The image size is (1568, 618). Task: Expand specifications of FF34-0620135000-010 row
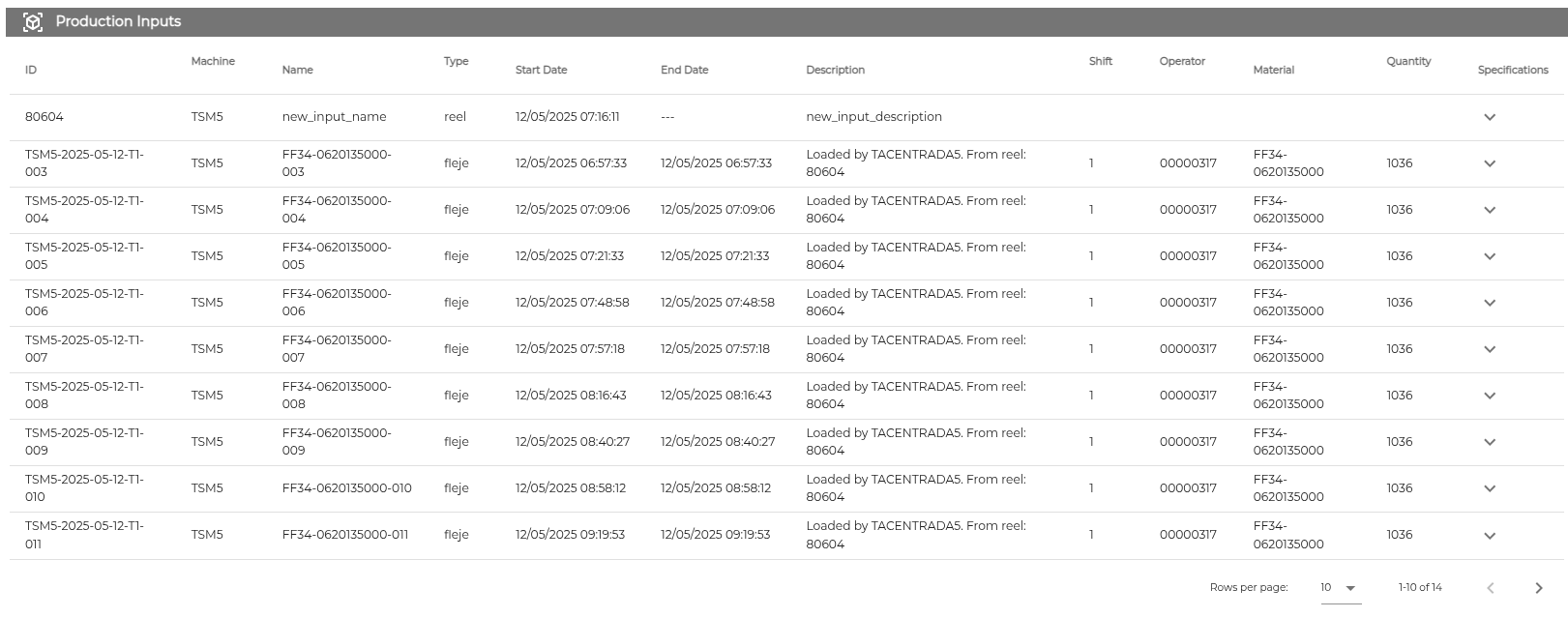[1490, 488]
